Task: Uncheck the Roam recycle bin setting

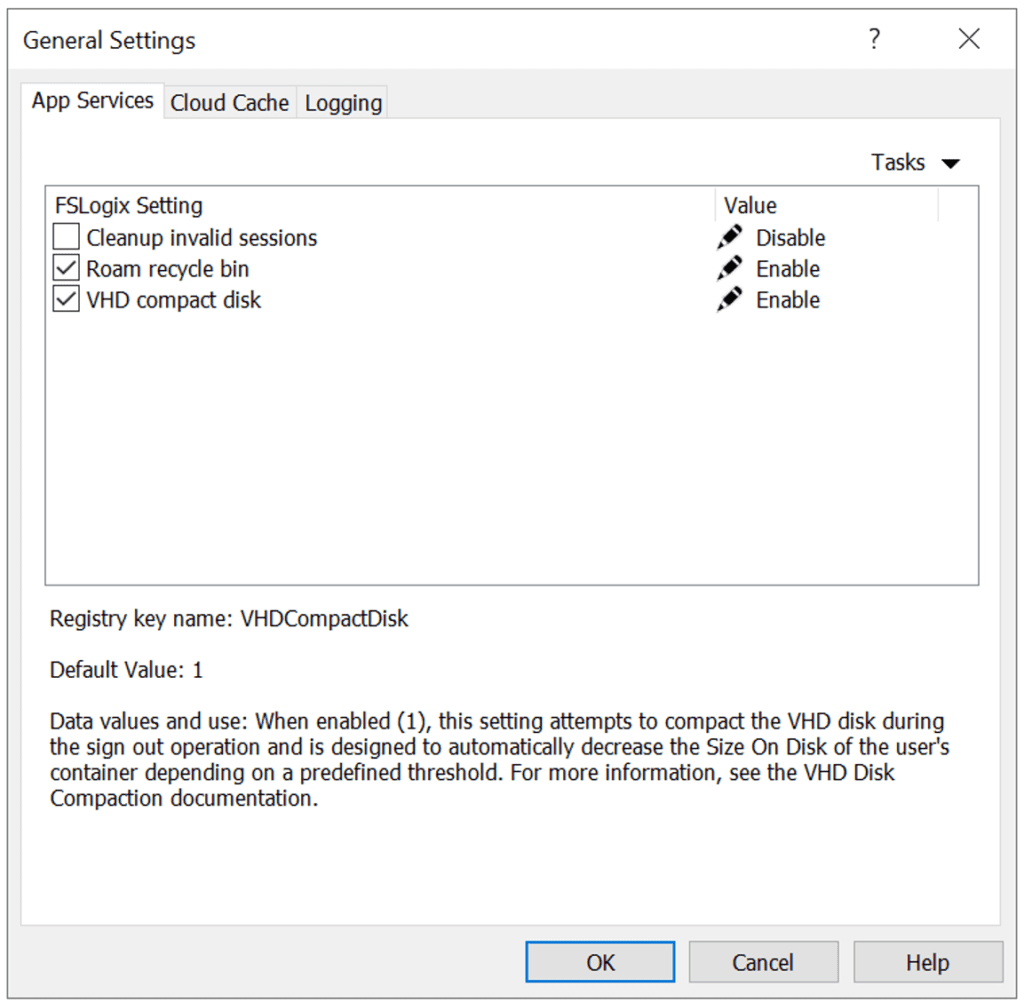Action: (65, 268)
